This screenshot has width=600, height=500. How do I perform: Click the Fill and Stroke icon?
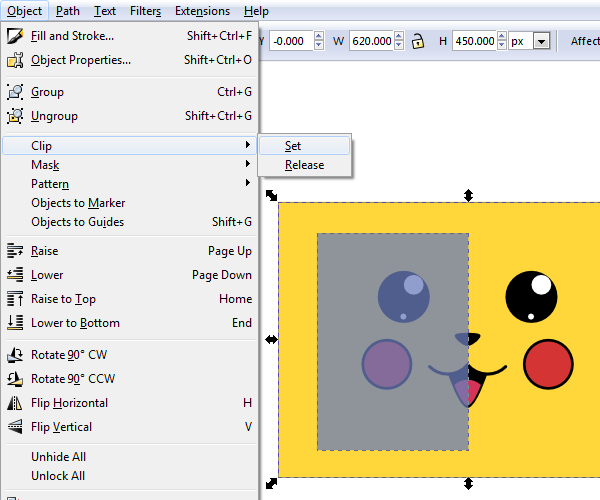(x=15, y=36)
